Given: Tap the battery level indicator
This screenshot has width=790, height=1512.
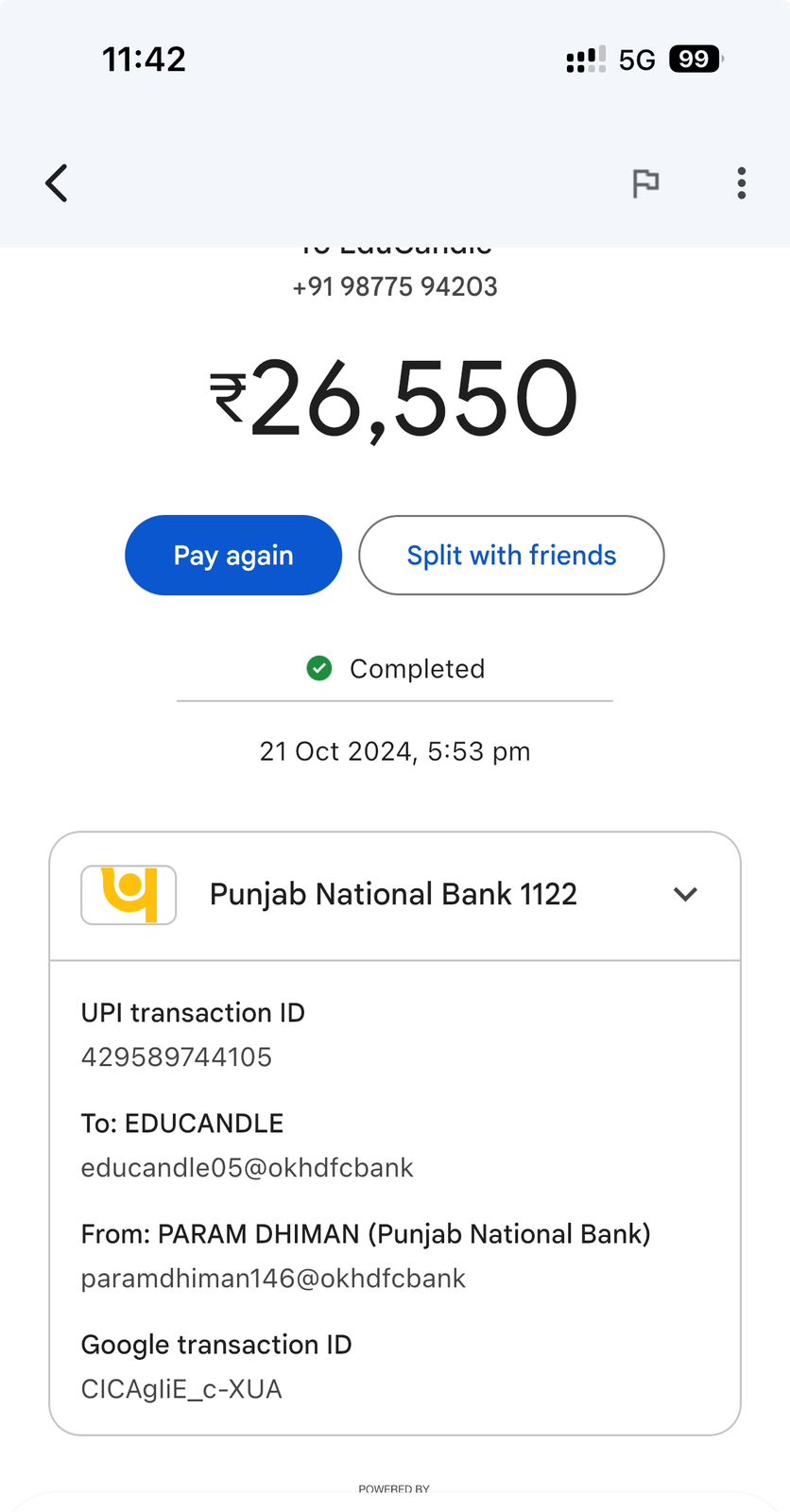Looking at the screenshot, I should 695,60.
